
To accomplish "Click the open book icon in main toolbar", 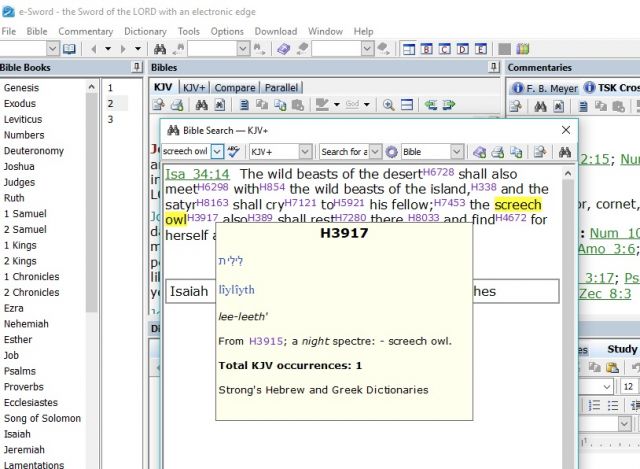I will [x=69, y=49].
